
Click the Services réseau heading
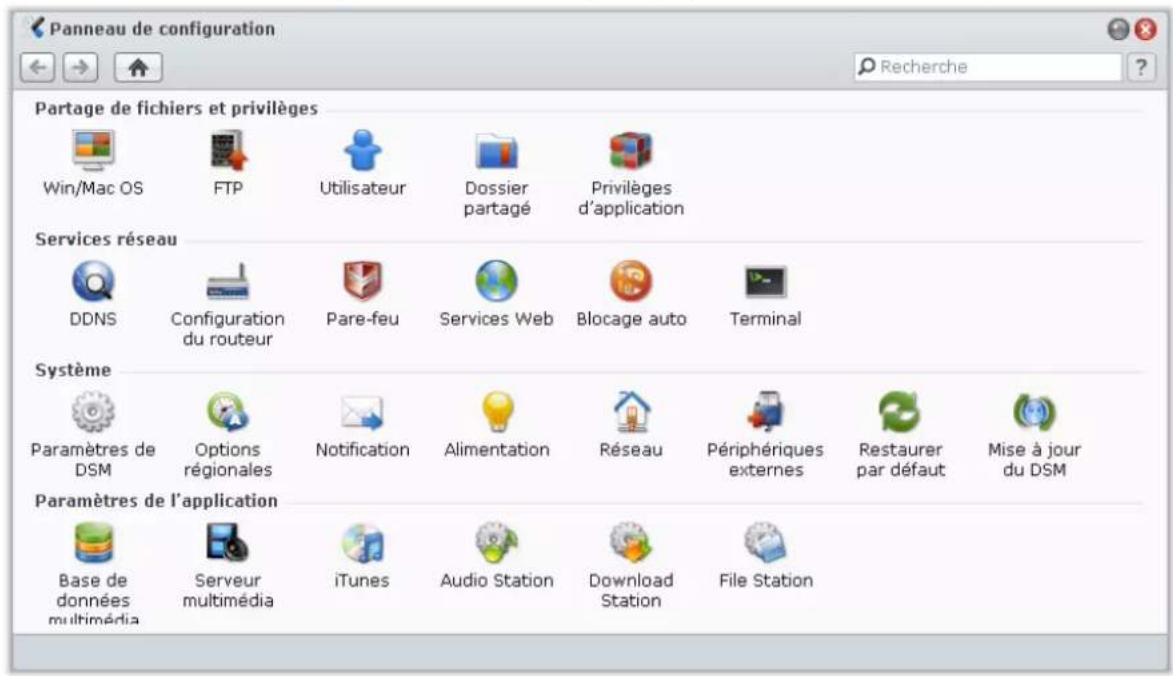106,239
